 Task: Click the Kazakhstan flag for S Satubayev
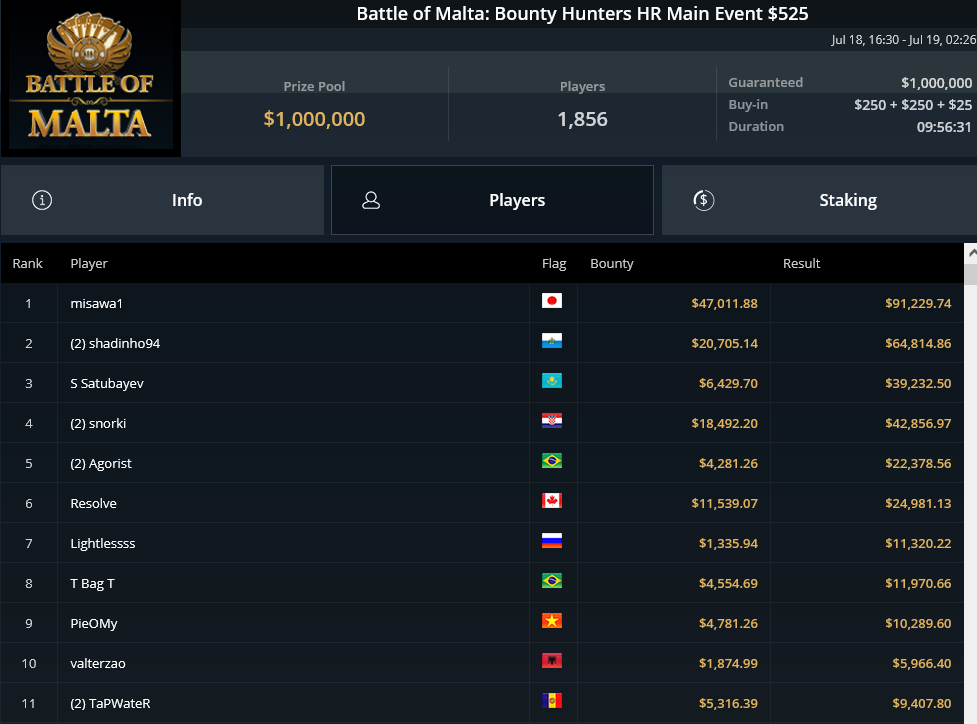tap(551, 381)
